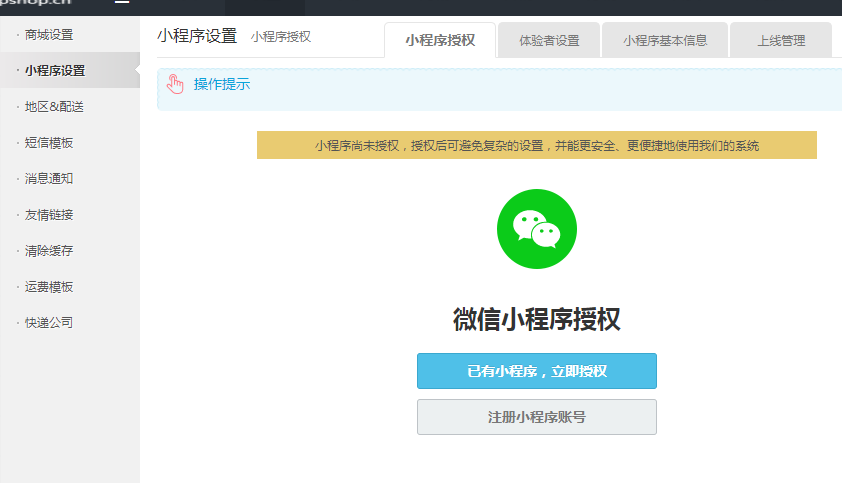Switch to the 小程序授权 tab
842x483 pixels.
tap(440, 41)
